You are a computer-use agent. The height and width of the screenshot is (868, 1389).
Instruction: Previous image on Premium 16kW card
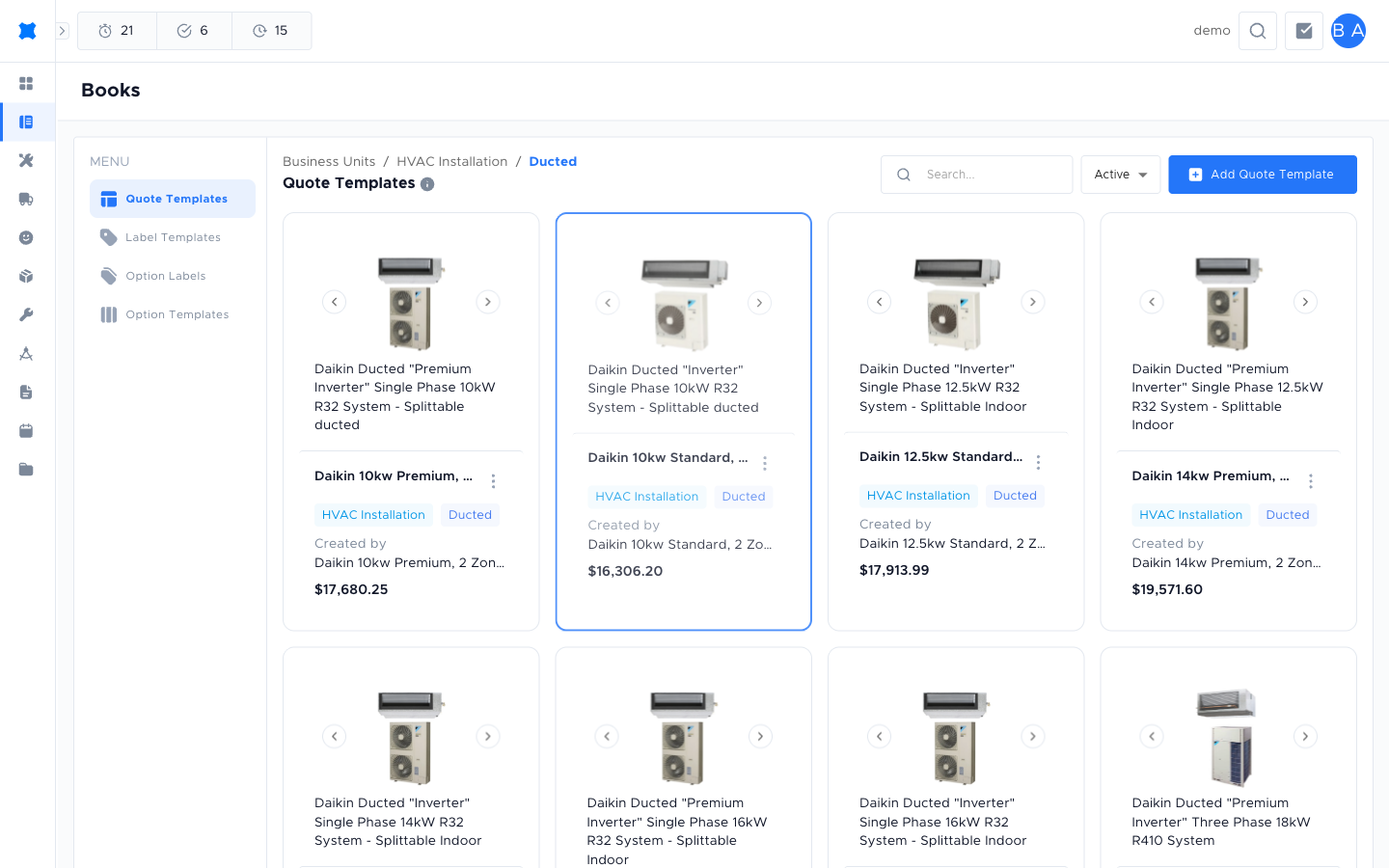click(x=607, y=737)
